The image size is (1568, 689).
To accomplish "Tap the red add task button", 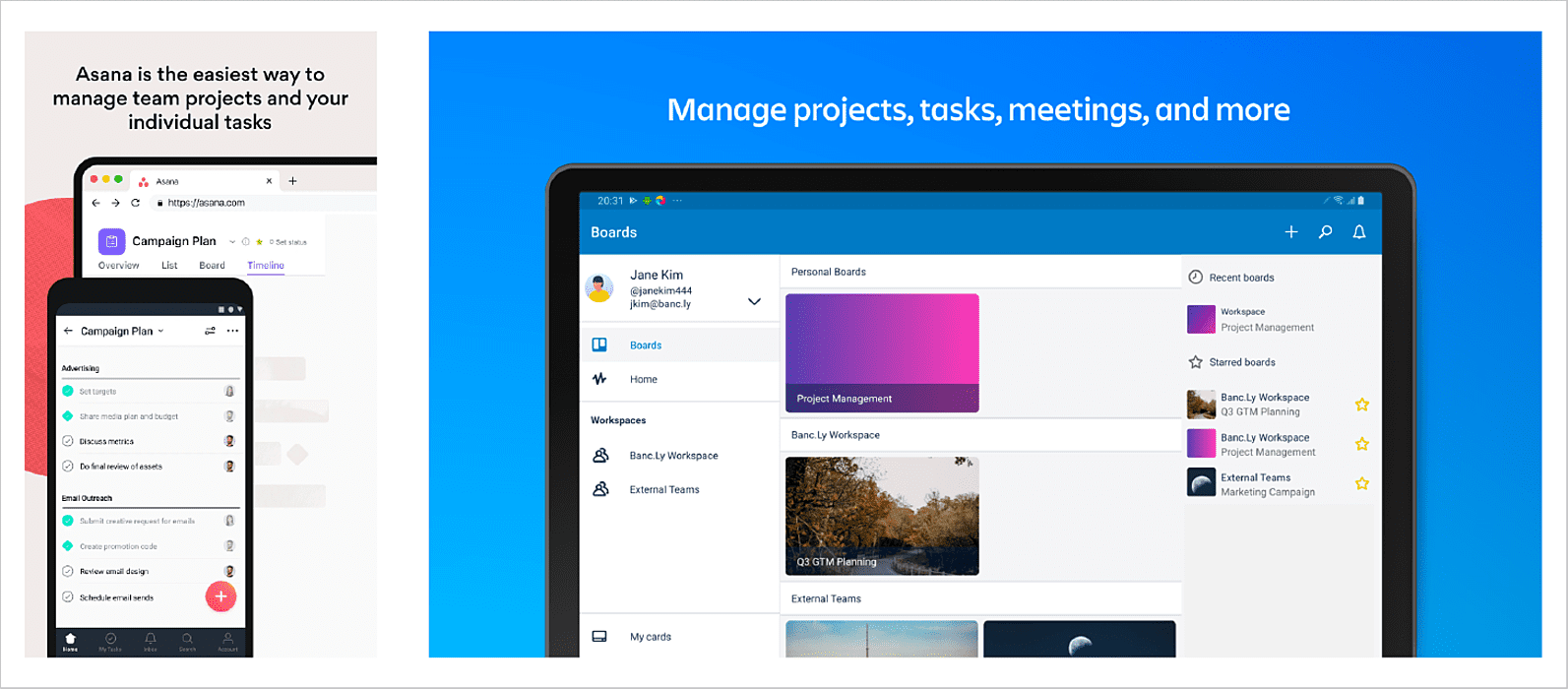I will click(220, 596).
